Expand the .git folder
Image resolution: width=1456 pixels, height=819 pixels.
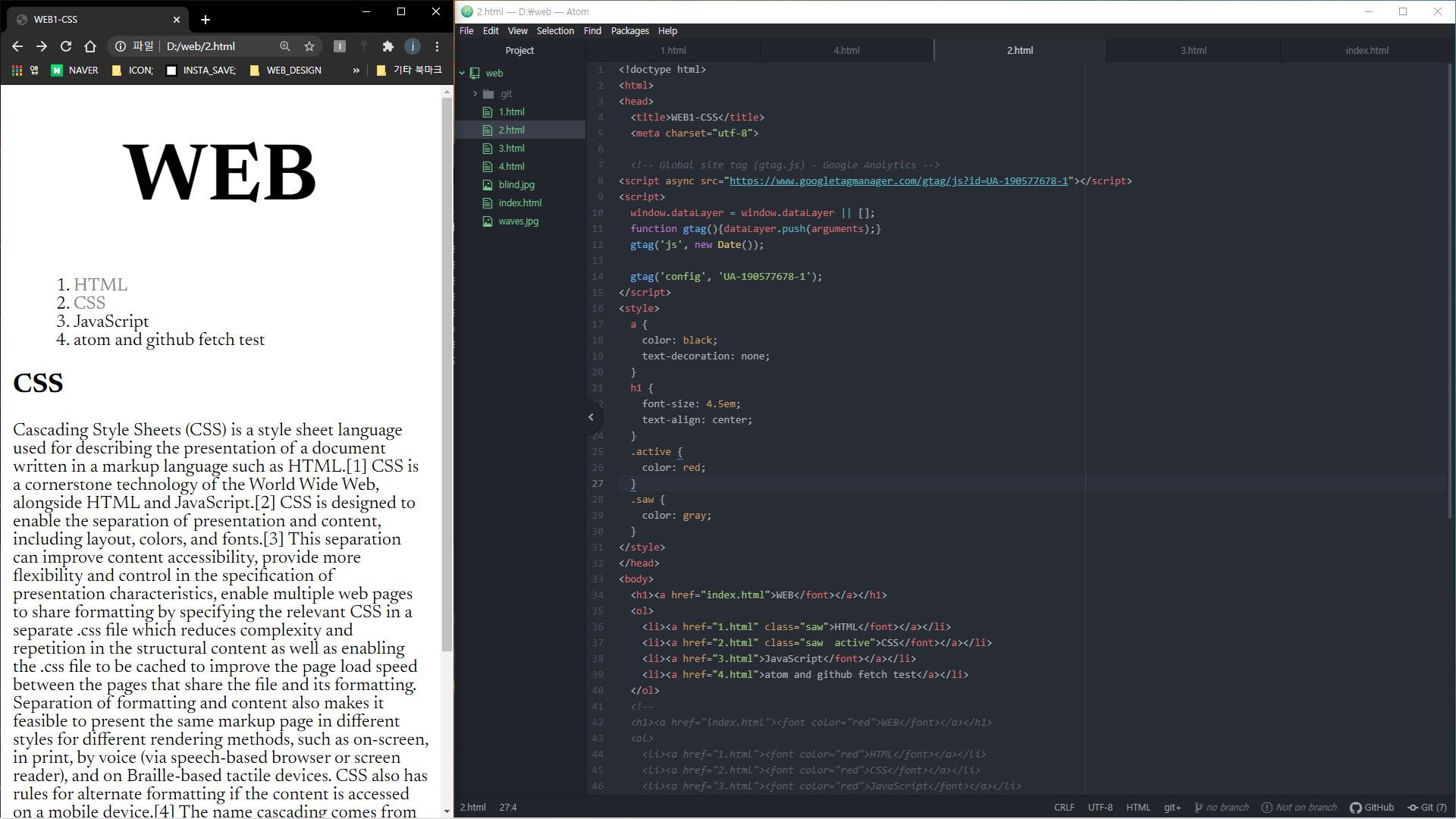(475, 94)
